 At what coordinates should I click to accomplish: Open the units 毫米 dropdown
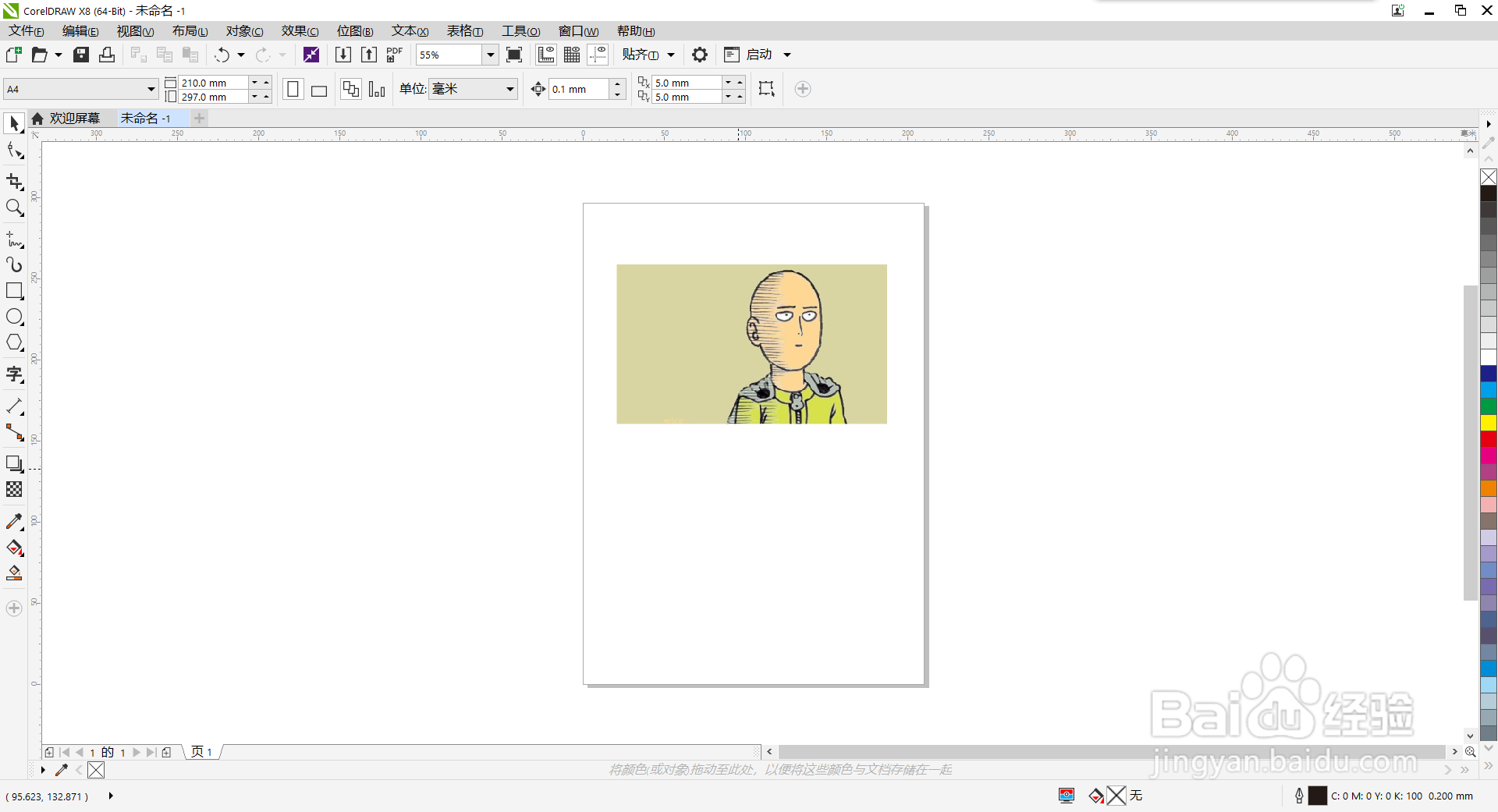[509, 89]
